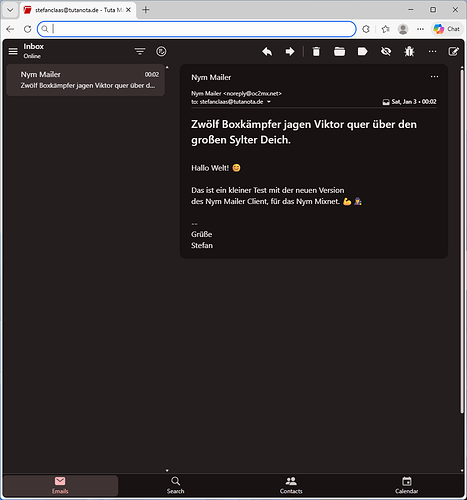Click the Online status text

(32, 56)
